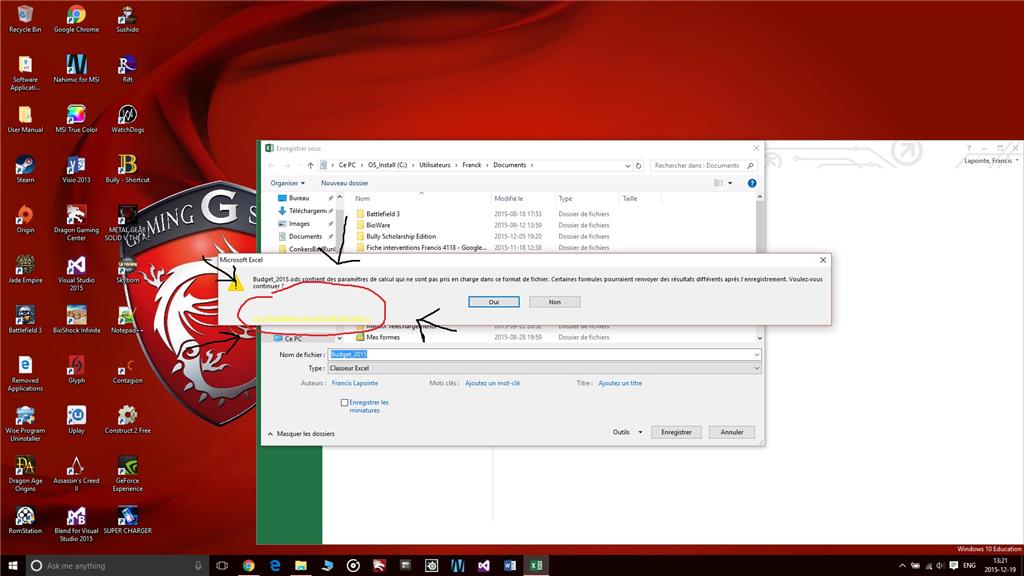Open Construct 2 Free desktop icon

pos(127,419)
